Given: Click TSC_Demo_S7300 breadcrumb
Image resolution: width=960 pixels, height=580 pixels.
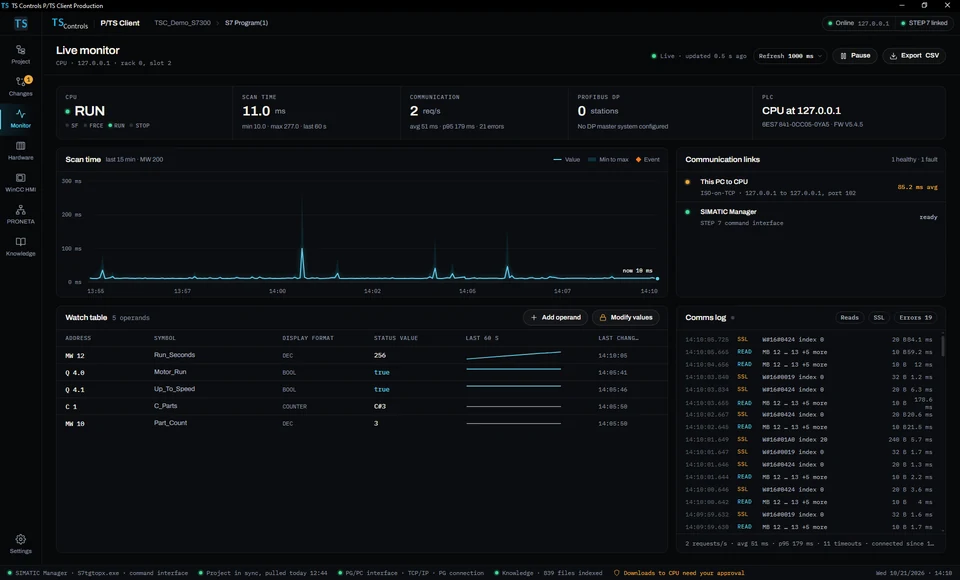Looking at the screenshot, I should pyautogui.click(x=182, y=23).
